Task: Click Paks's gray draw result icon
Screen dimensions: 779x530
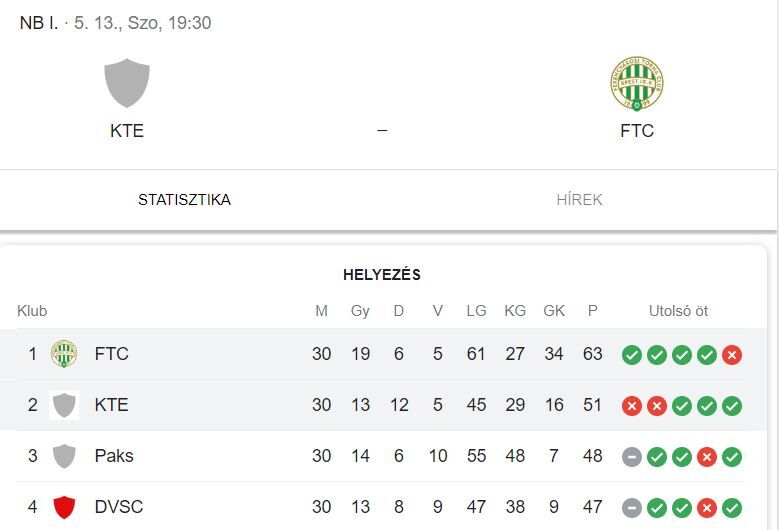Action: click(632, 457)
